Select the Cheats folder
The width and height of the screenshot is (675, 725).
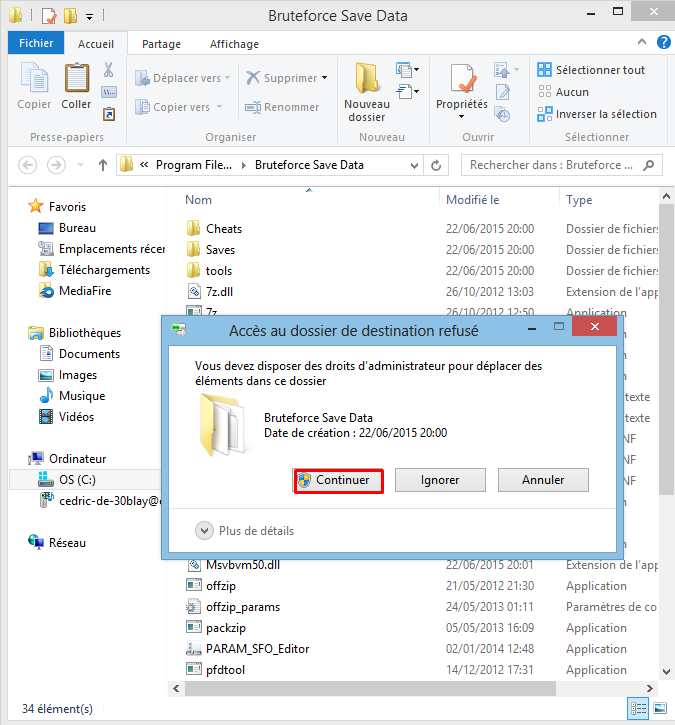click(x=224, y=228)
